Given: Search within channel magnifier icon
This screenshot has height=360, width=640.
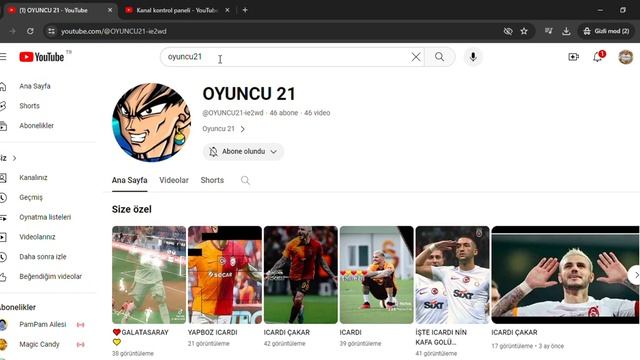Looking at the screenshot, I should pyautogui.click(x=245, y=180).
